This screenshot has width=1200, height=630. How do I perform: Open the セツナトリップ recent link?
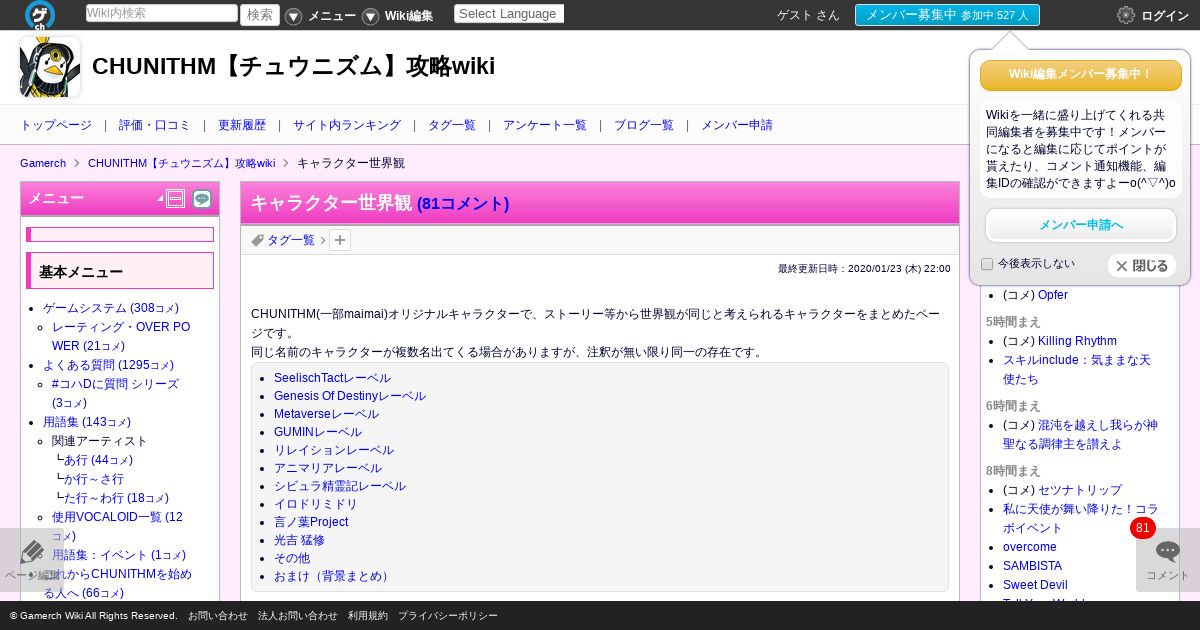tap(1080, 490)
